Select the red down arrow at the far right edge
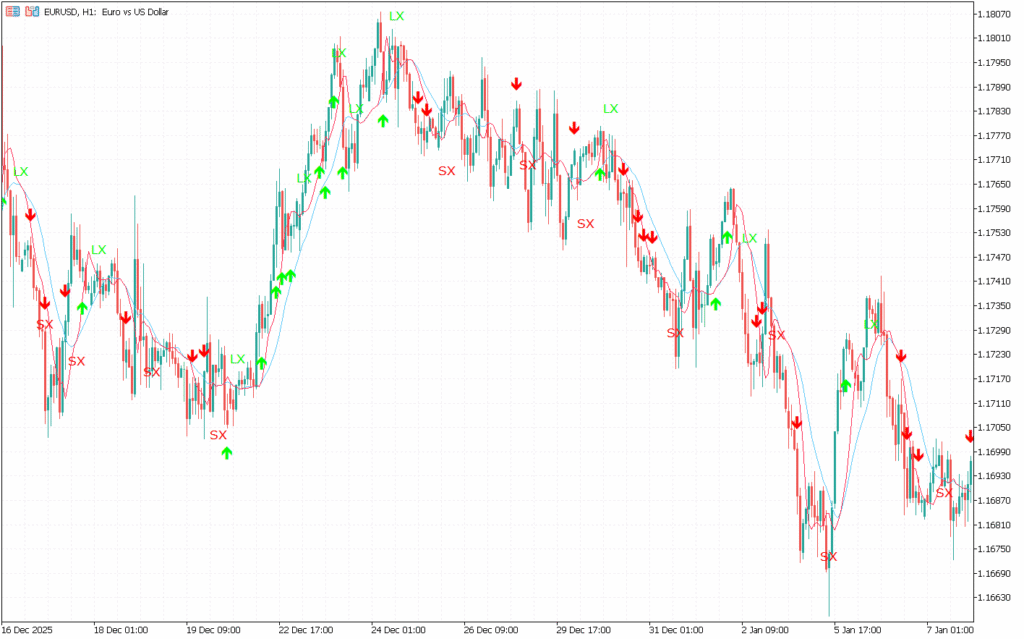The height and width of the screenshot is (639, 1024). coord(970,436)
